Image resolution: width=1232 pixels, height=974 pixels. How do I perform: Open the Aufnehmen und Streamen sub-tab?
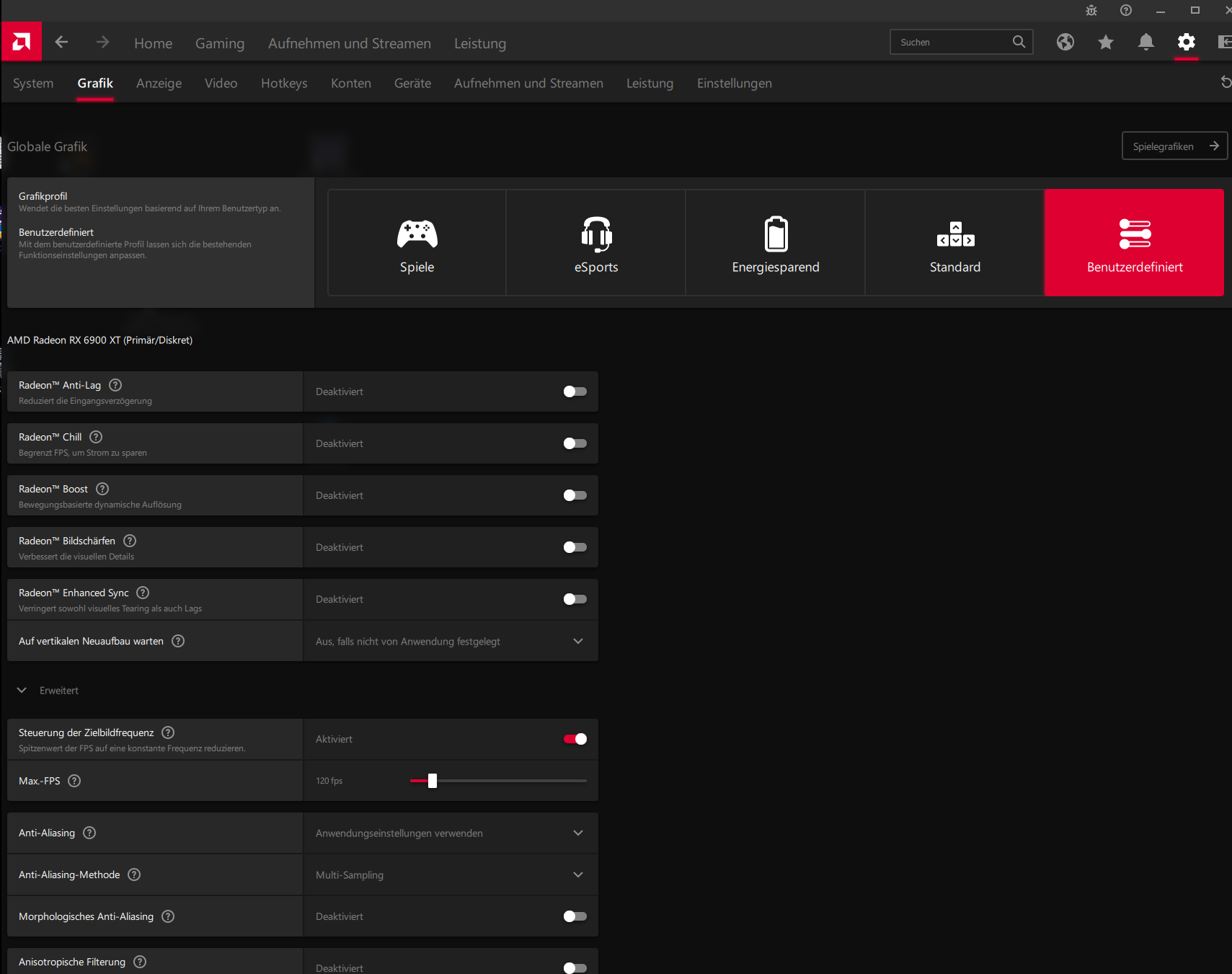click(x=528, y=83)
